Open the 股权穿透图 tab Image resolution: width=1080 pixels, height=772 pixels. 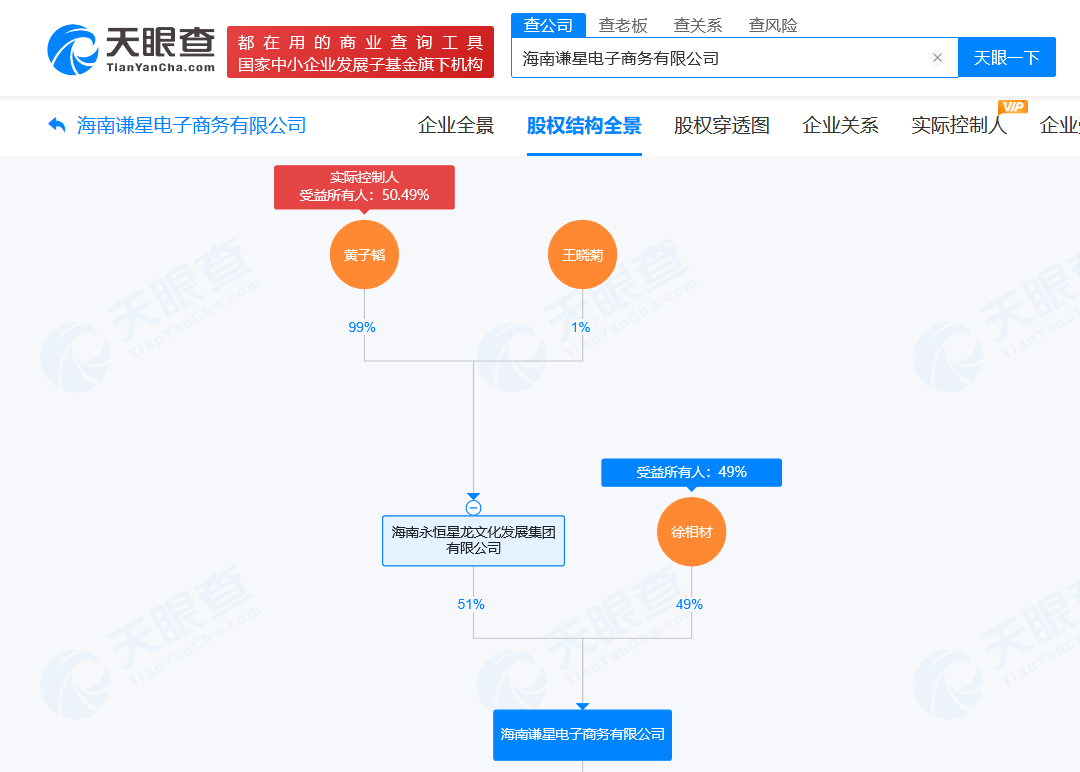point(721,125)
